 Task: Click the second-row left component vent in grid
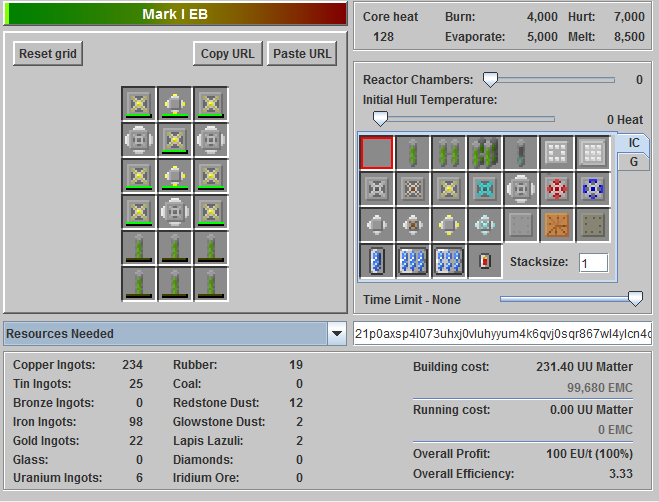pyautogui.click(x=139, y=140)
